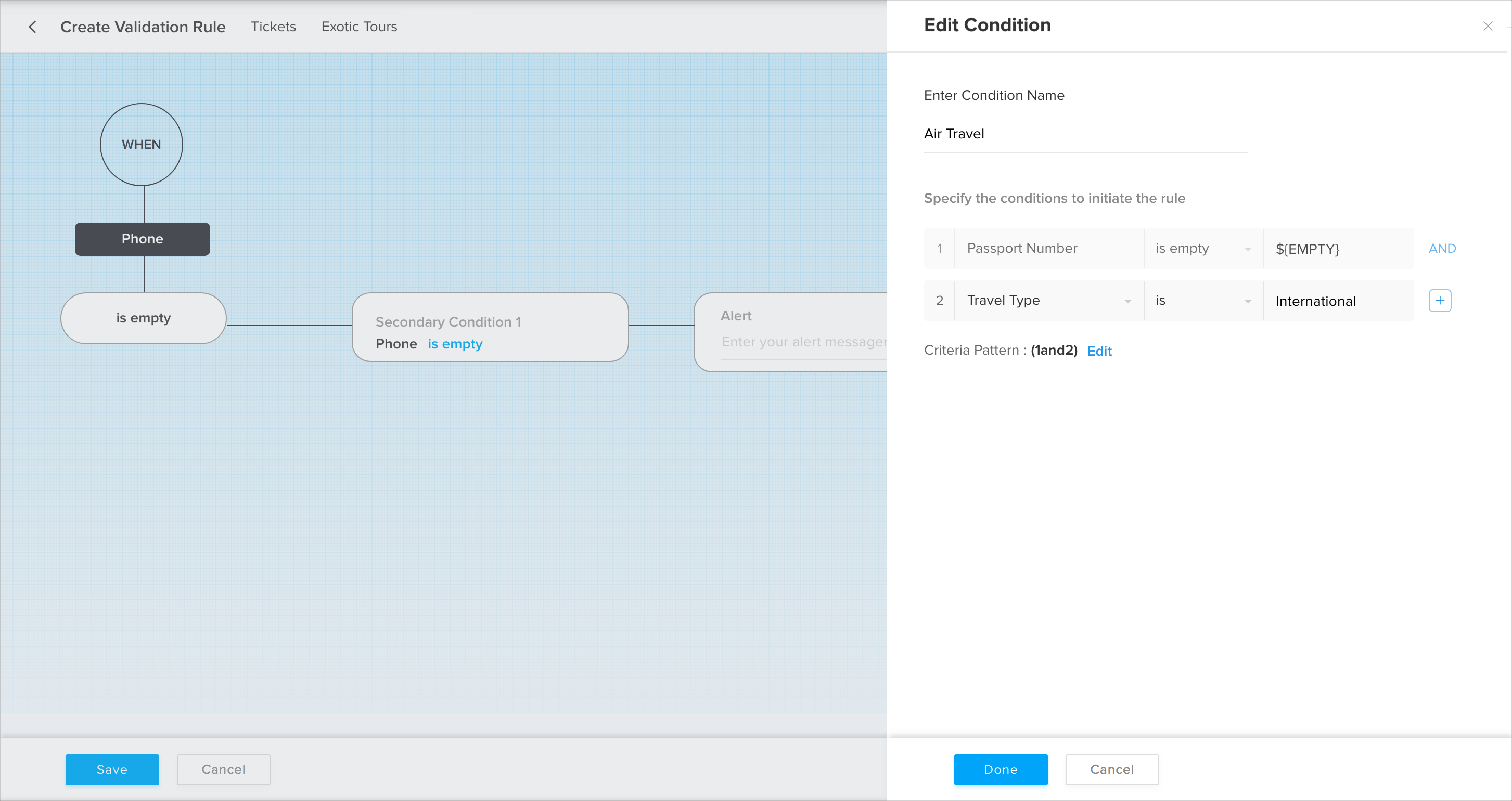Expand the 'is empty' operator dropdown
Screen dimensions: 1512x801
(1202, 248)
